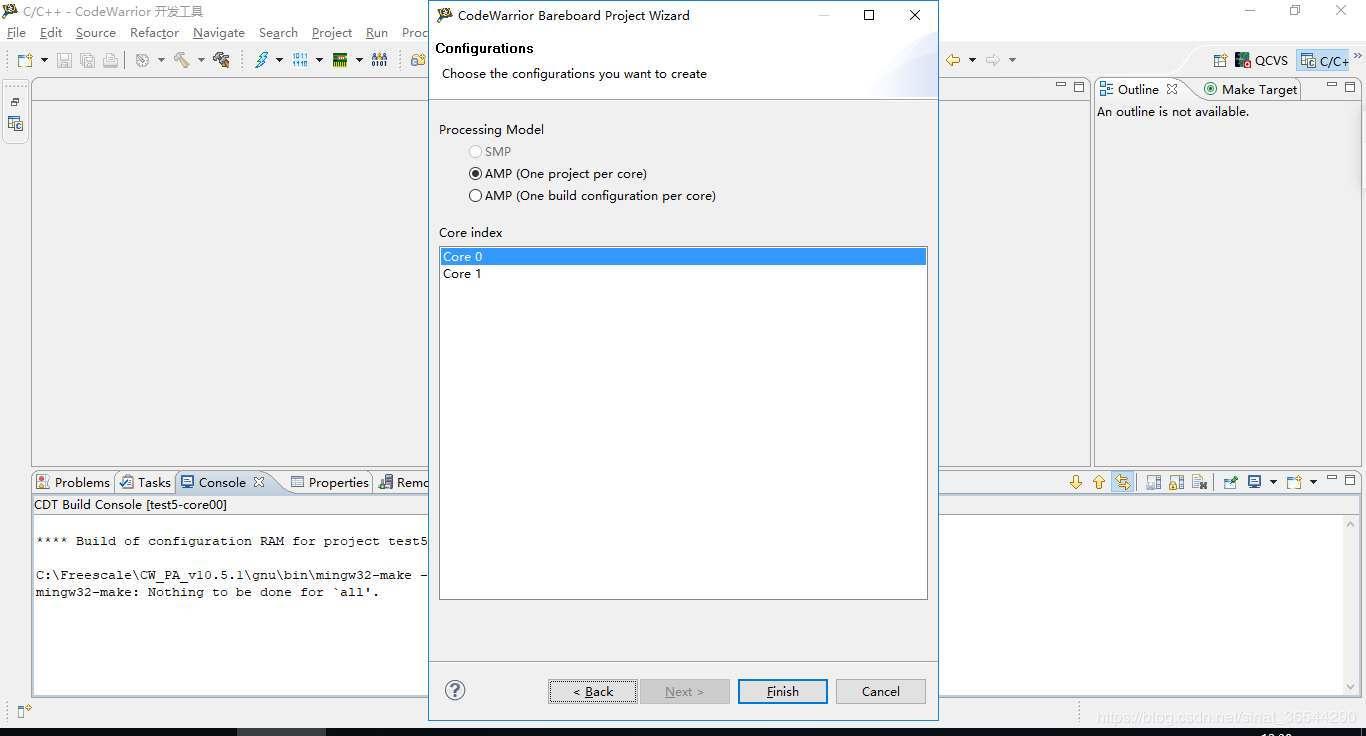The height and width of the screenshot is (736, 1366).
Task: Click the green memory chip toolbar icon
Action: [x=340, y=60]
